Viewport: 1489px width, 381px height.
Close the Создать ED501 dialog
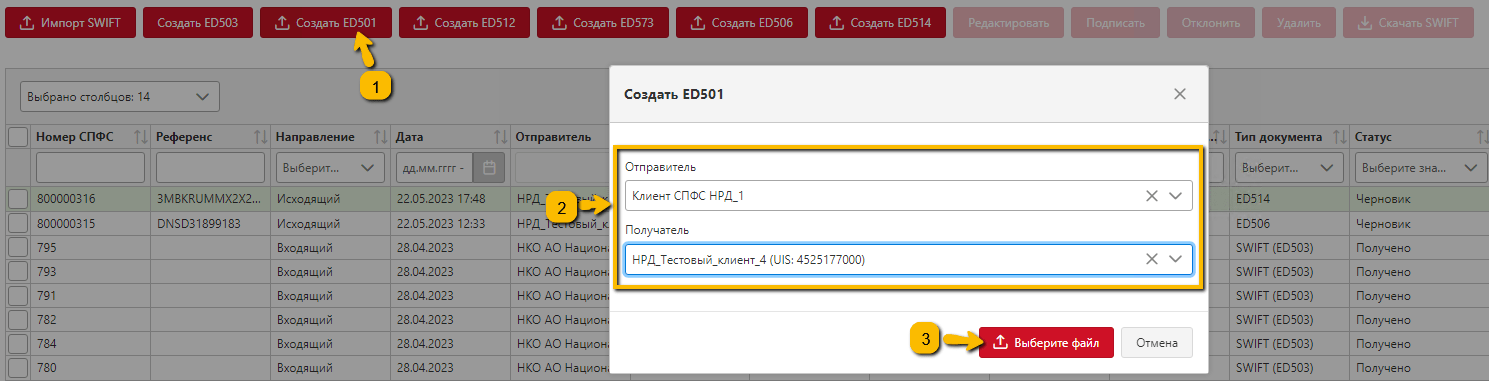(x=1180, y=94)
